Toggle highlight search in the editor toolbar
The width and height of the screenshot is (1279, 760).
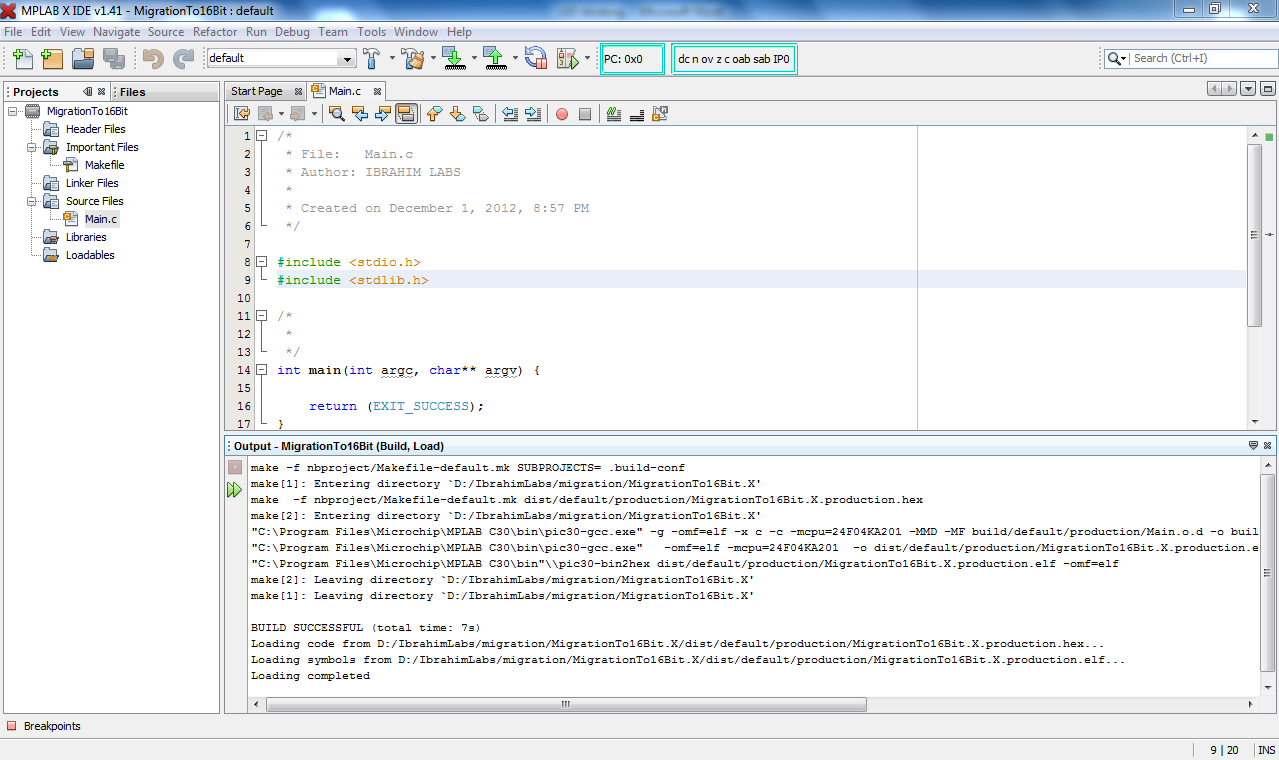tap(404, 113)
